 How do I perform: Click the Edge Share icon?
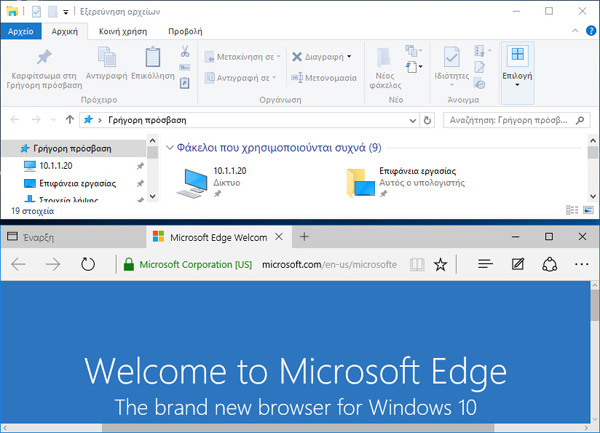pyautogui.click(x=549, y=264)
